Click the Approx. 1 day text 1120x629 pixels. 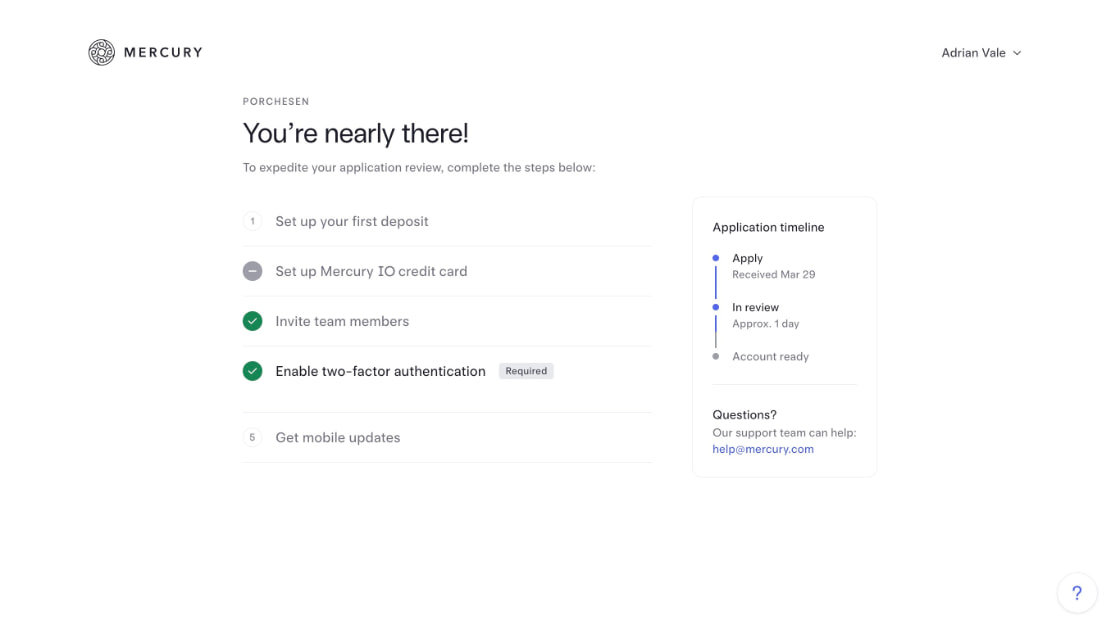[766, 323]
